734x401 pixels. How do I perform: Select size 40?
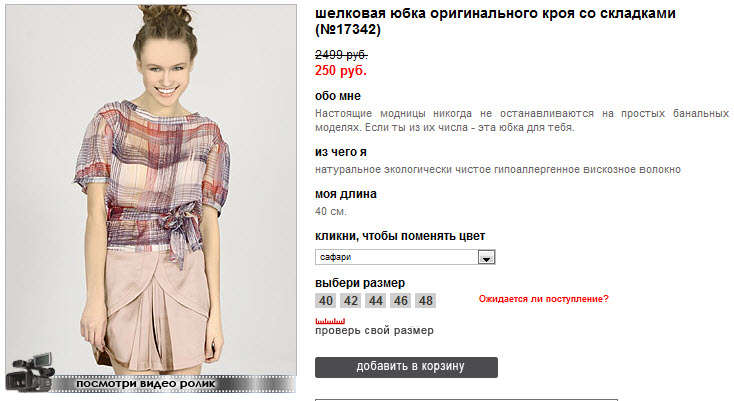[x=325, y=300]
